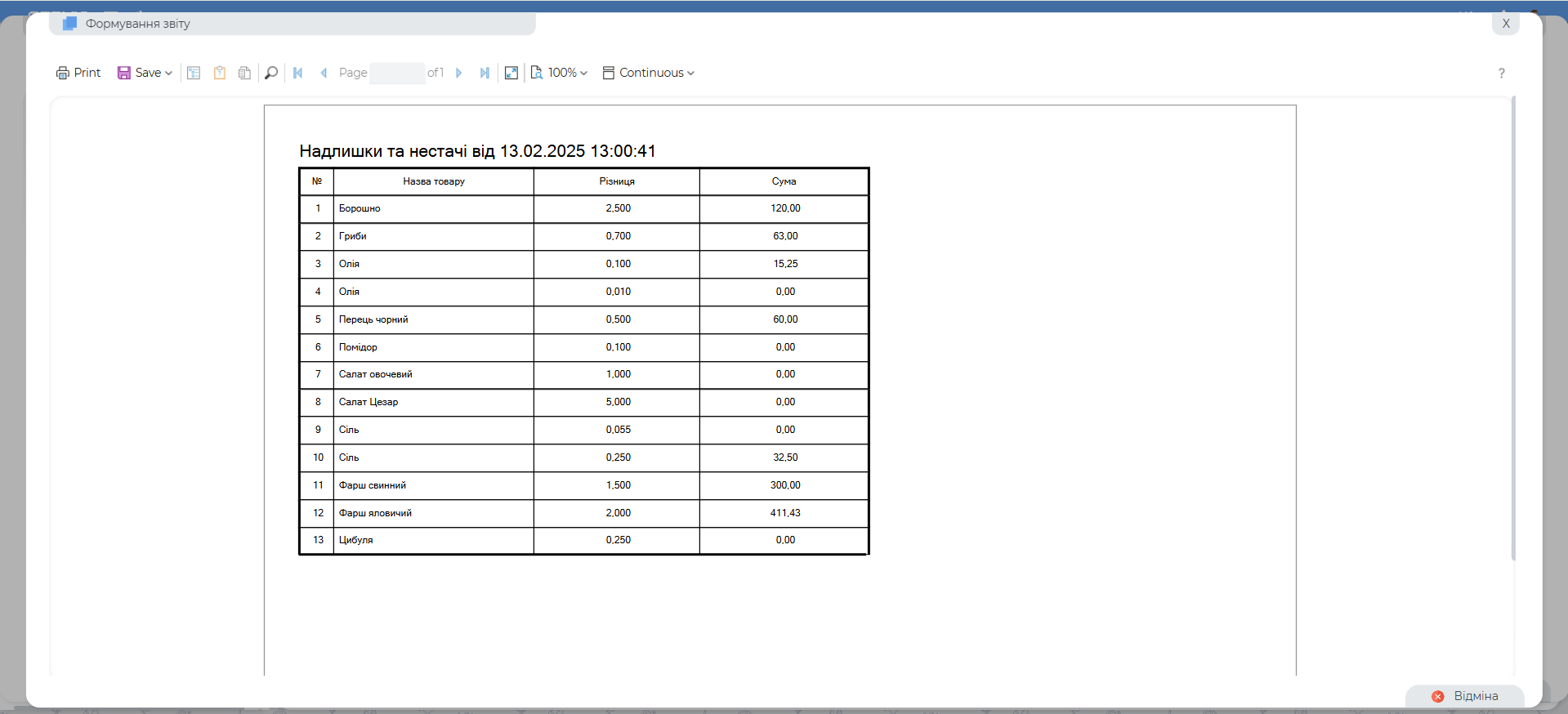
Task: Click the resources pages icon
Action: 244,73
